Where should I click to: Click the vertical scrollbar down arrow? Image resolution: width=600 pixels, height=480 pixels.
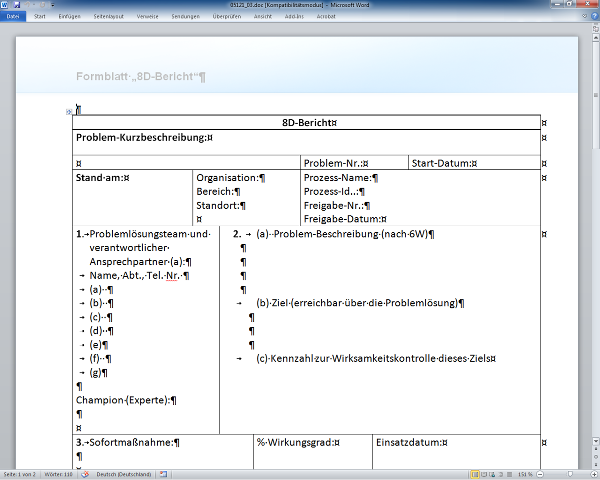(x=595, y=464)
